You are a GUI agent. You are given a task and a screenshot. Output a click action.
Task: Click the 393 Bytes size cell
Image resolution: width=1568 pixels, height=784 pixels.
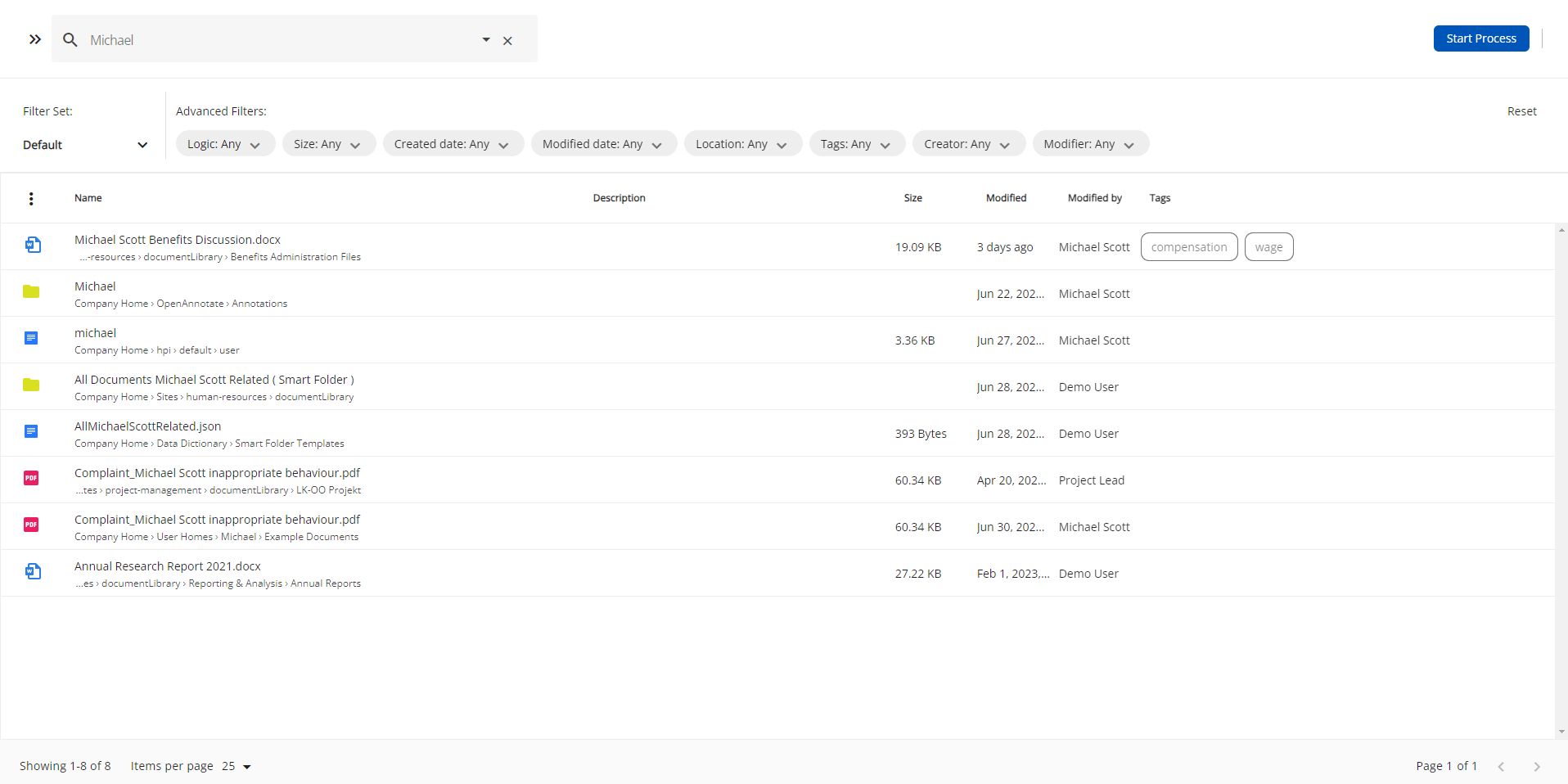point(921,434)
